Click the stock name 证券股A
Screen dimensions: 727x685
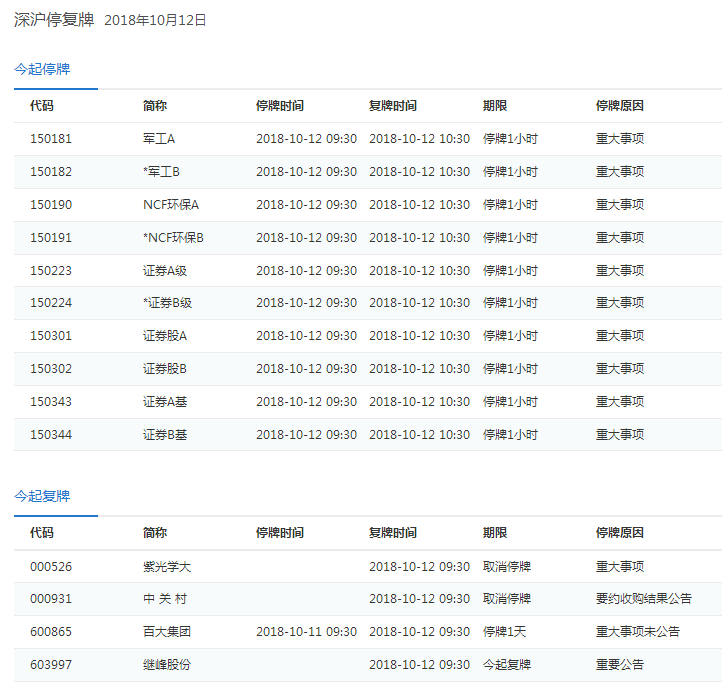[165, 336]
